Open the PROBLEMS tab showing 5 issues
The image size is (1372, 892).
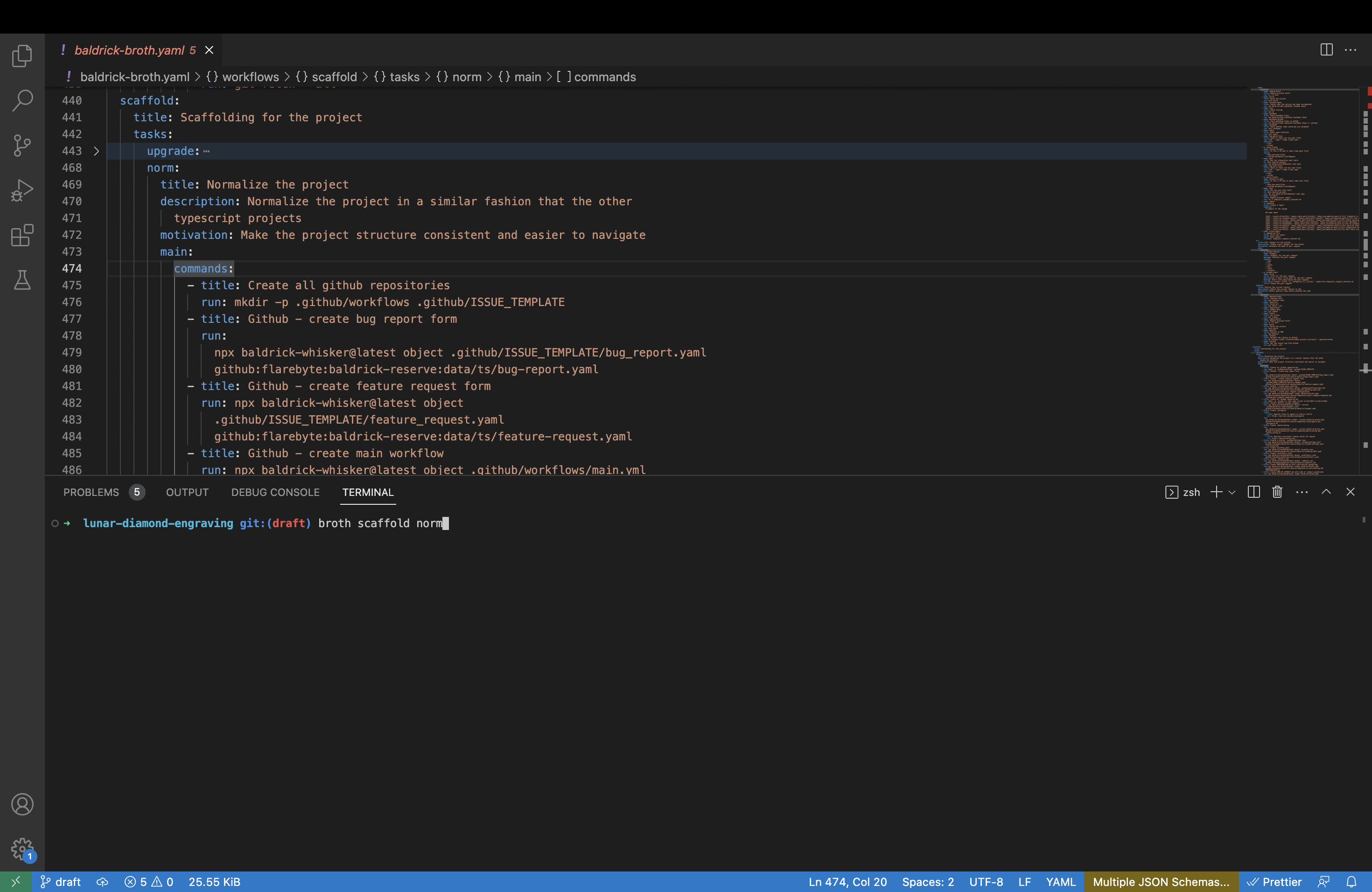pos(91,492)
